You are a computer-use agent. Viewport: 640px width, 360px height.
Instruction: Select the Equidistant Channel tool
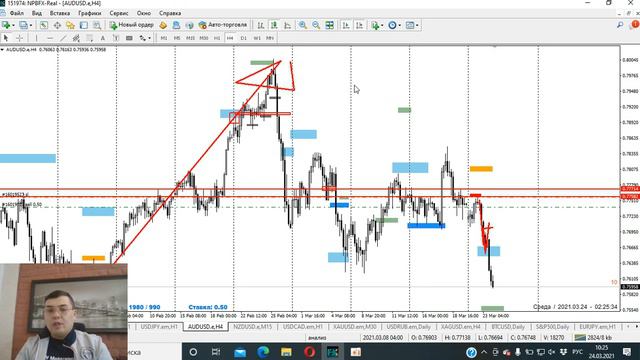click(76, 38)
